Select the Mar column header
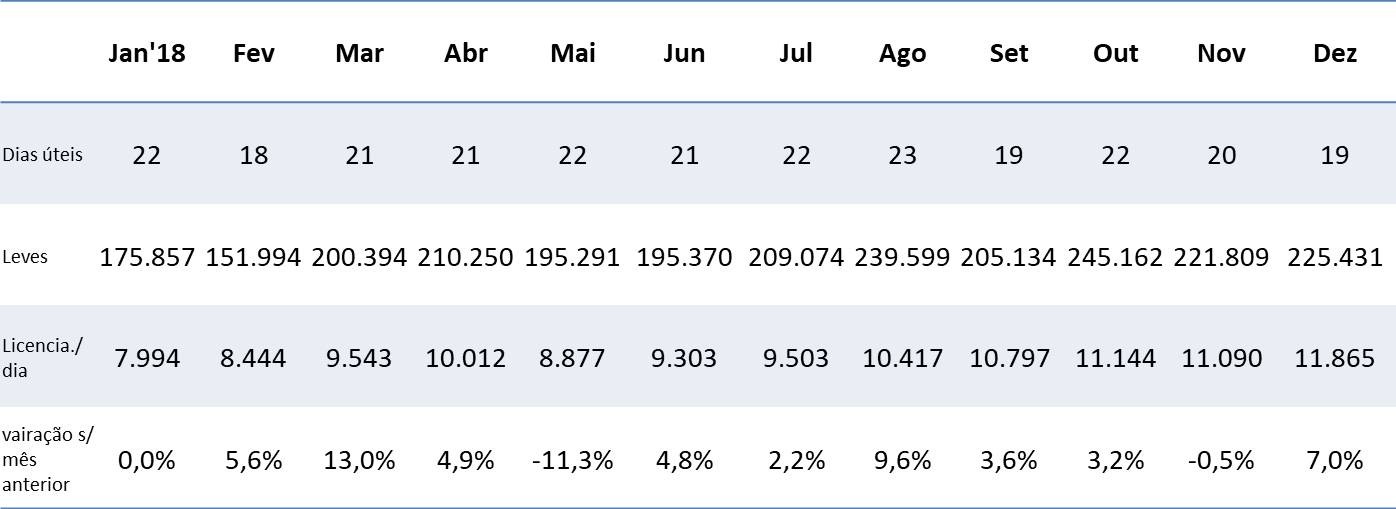This screenshot has width=1396, height=509. [x=359, y=54]
